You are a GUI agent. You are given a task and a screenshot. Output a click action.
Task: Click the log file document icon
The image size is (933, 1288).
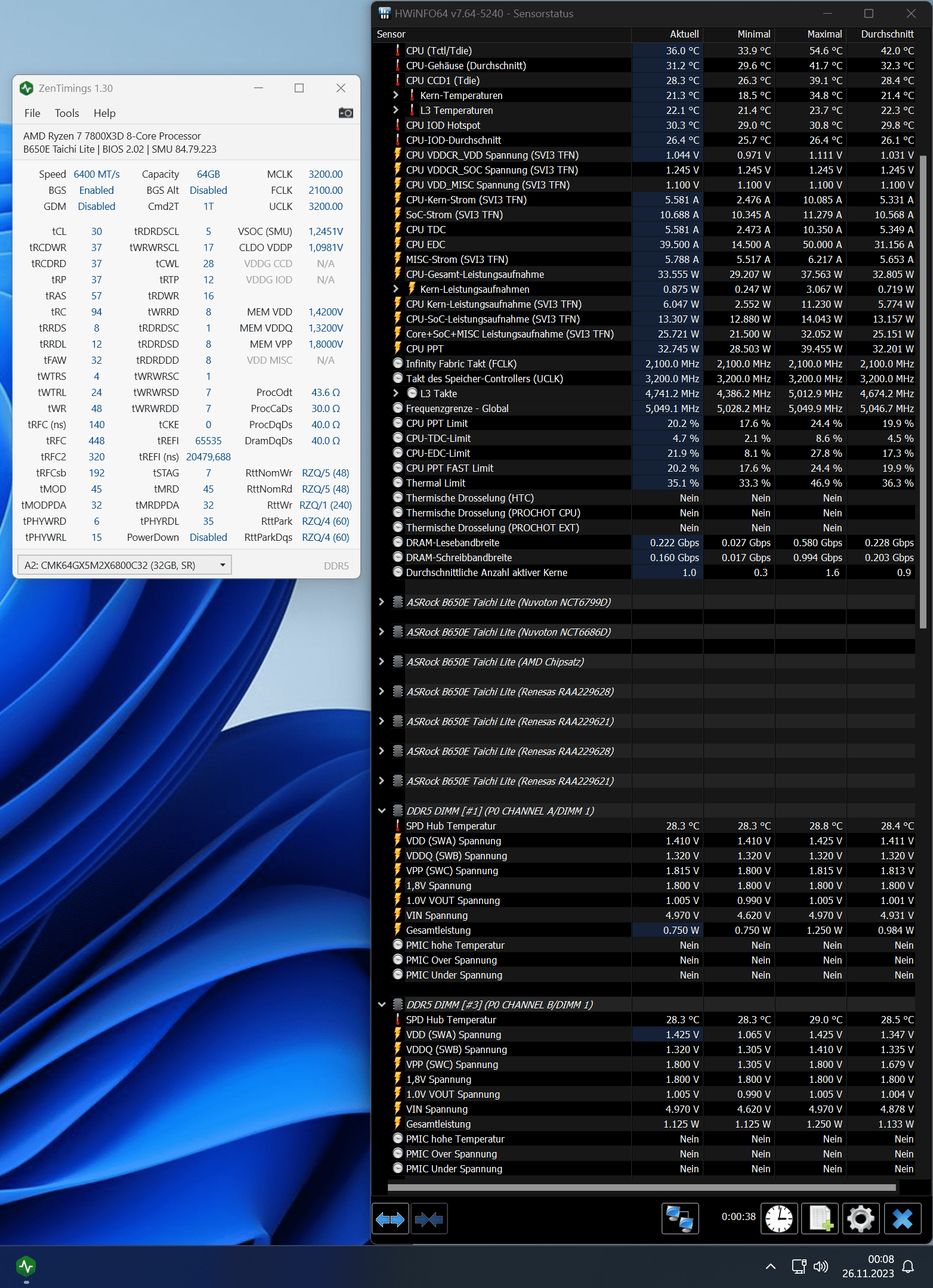coord(820,1219)
